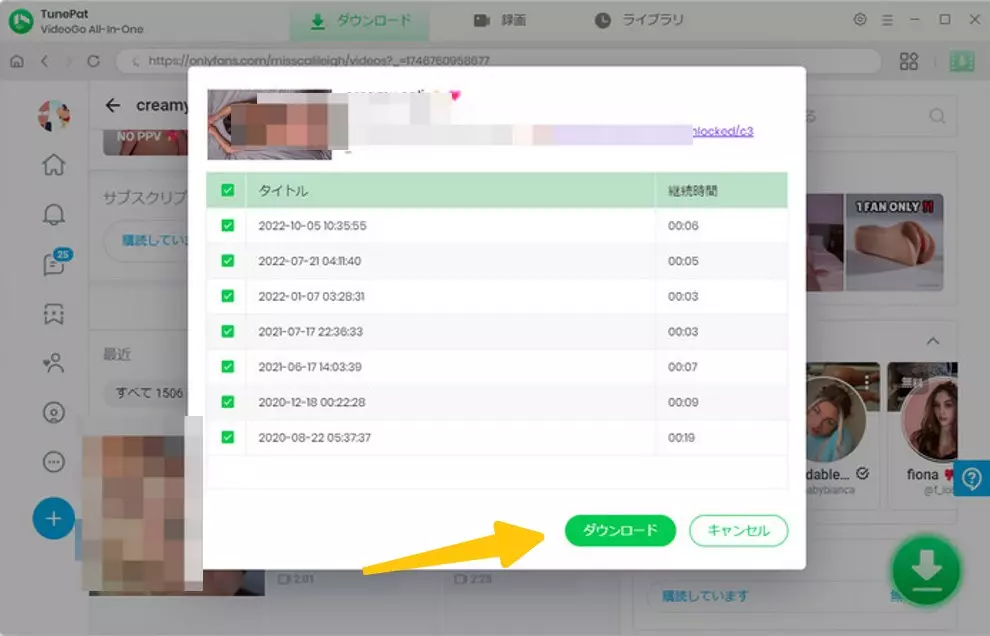990x636 pixels.
Task: Switch to the ダウンロード tab
Action: click(x=360, y=21)
